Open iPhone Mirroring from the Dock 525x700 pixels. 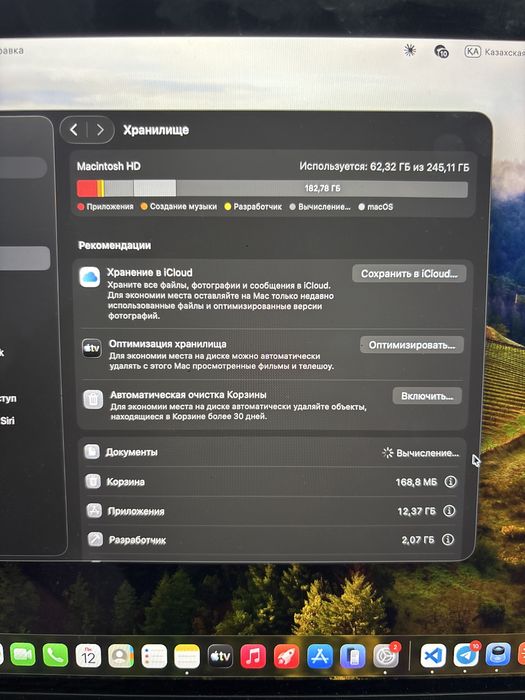pos(353,656)
